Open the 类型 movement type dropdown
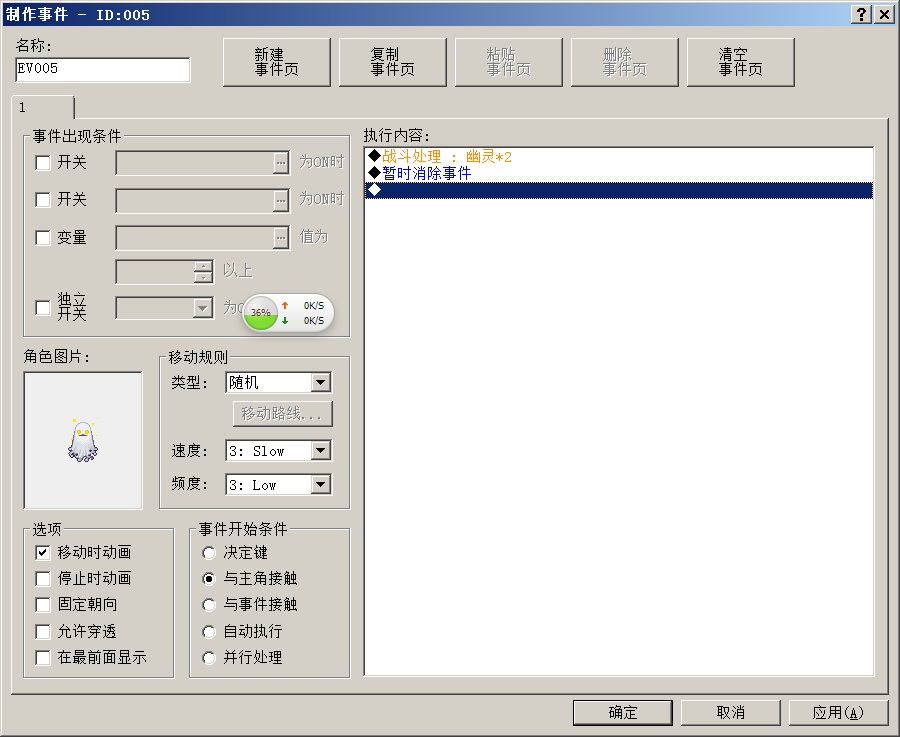 click(321, 382)
